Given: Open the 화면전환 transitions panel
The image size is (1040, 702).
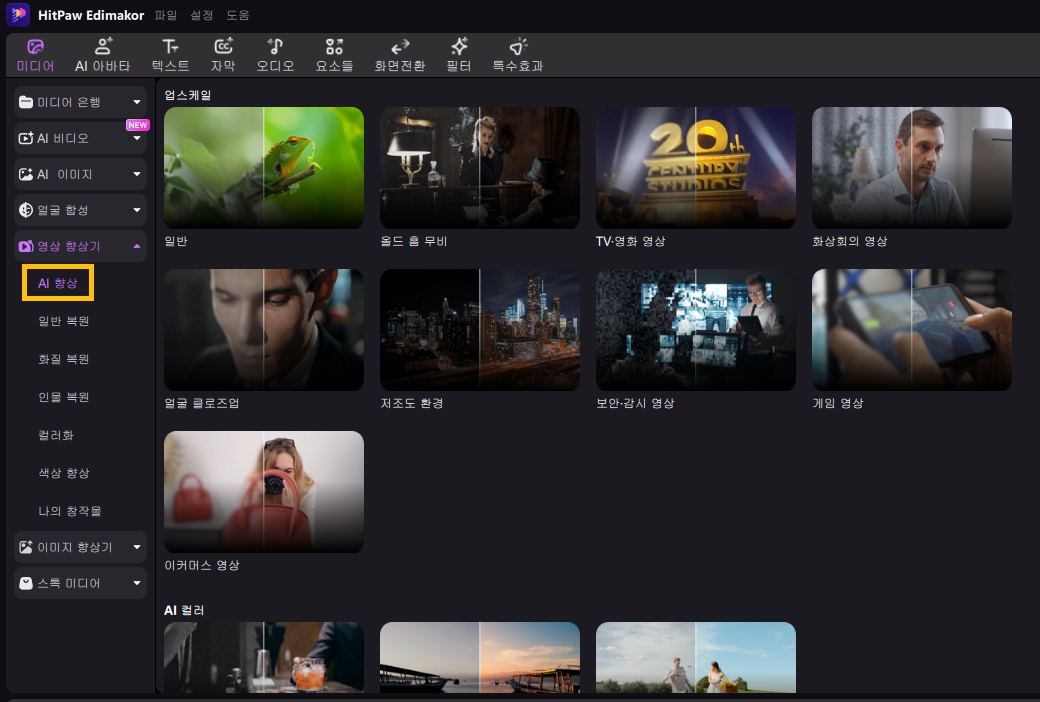Looking at the screenshot, I should [x=399, y=55].
